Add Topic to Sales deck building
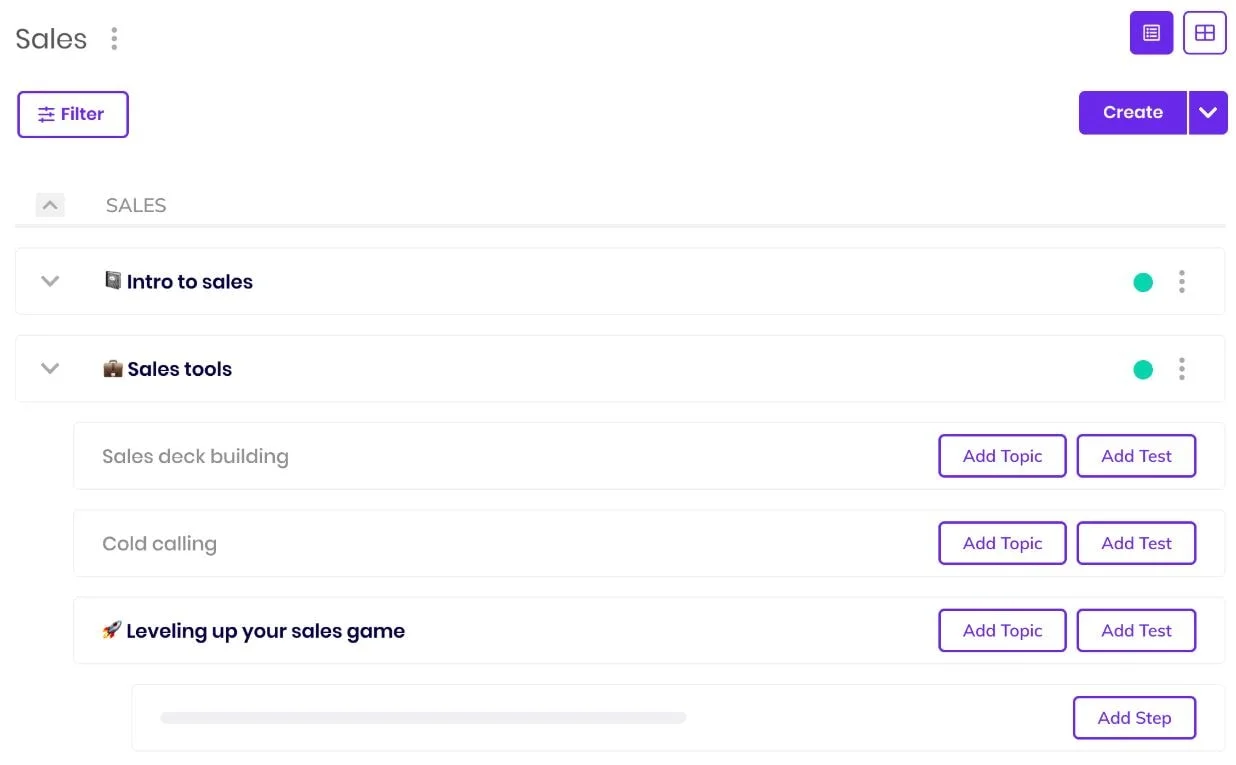 (1002, 456)
